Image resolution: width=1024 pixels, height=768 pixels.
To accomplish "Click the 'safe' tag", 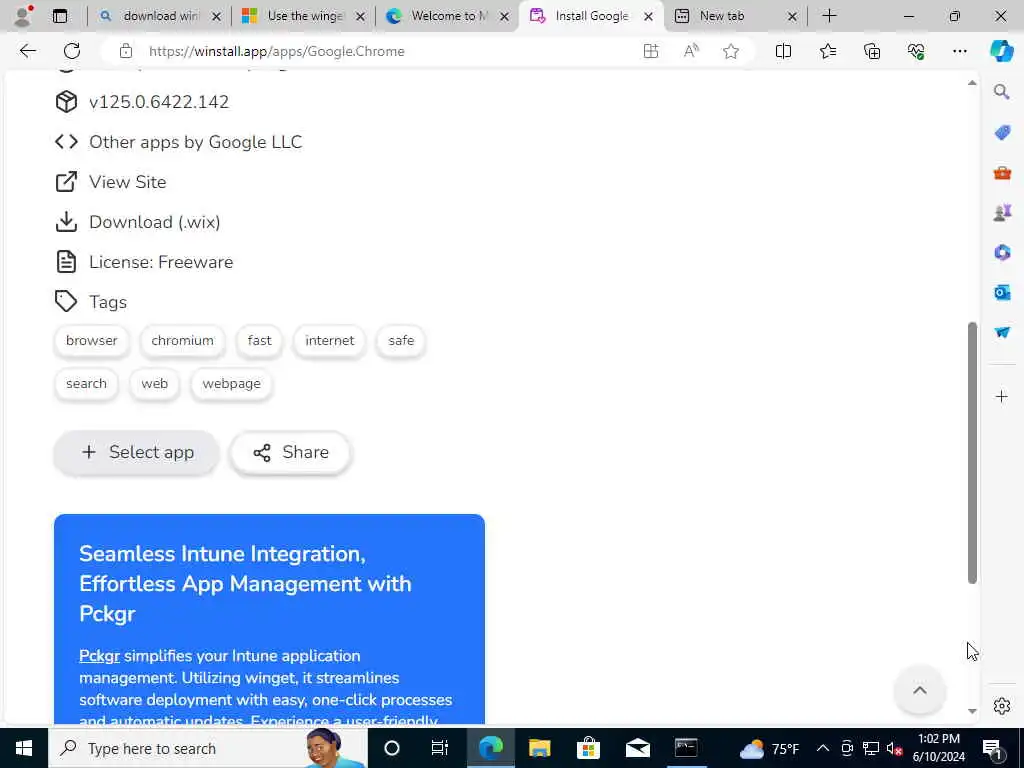I will 401,340.
